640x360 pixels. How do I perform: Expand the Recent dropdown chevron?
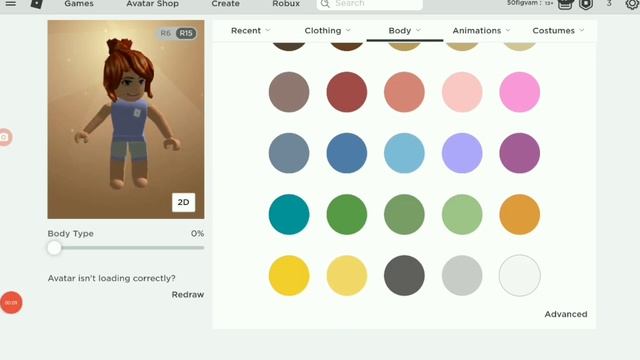click(268, 30)
